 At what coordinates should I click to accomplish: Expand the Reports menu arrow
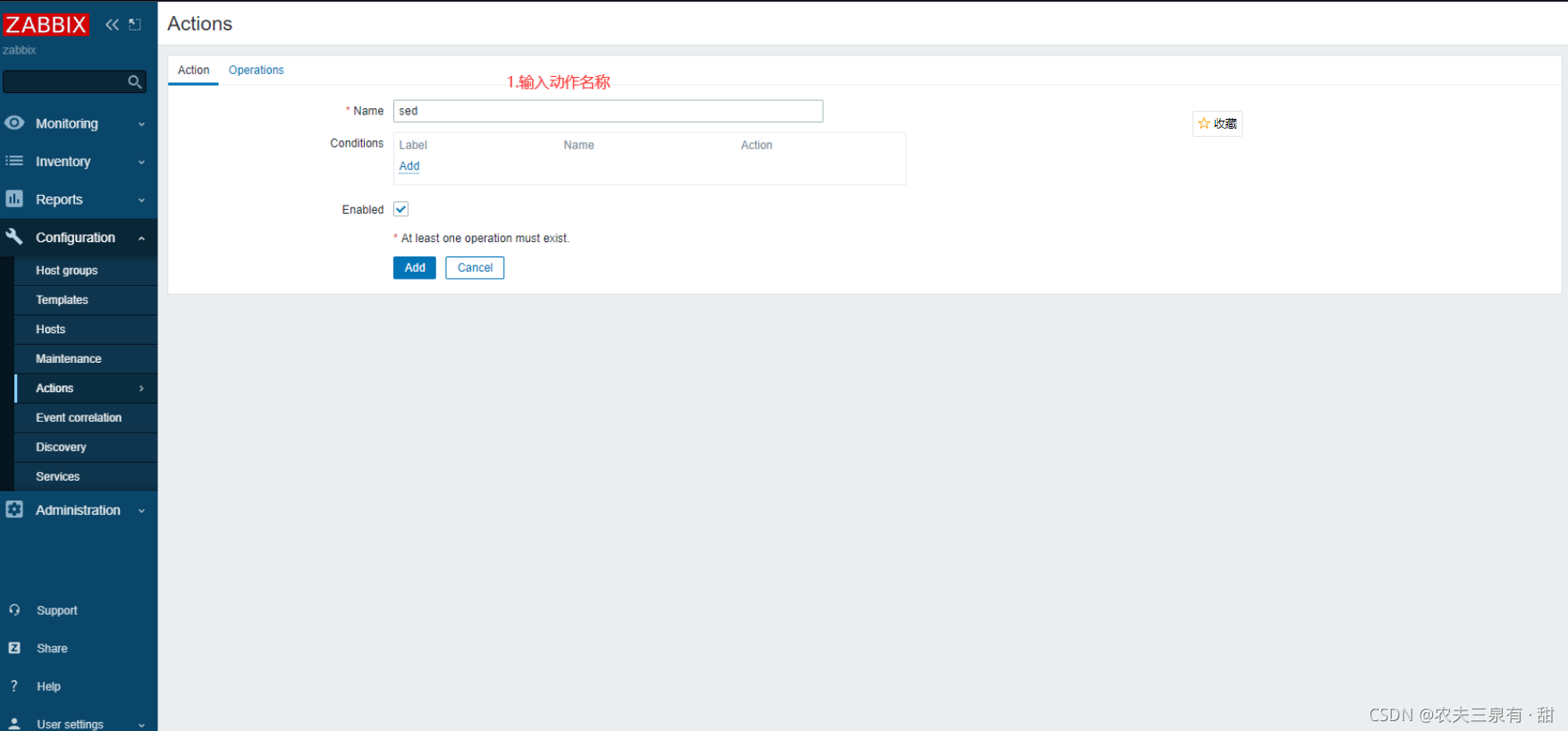141,200
